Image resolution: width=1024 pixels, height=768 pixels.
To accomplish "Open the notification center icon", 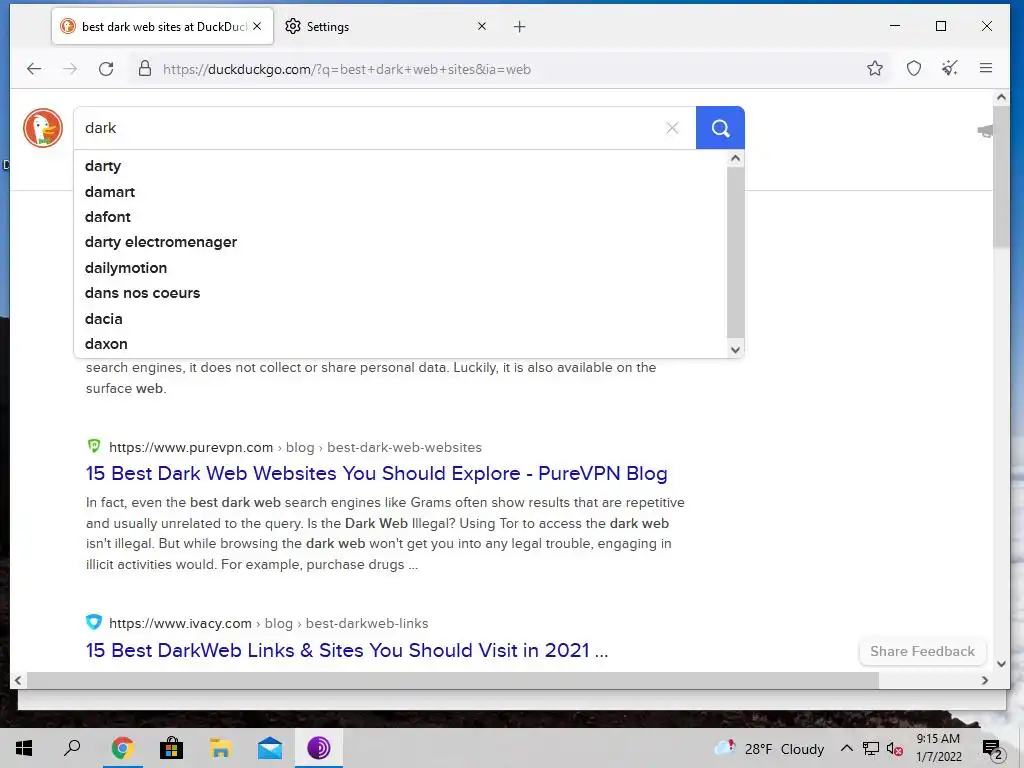I will click(x=991, y=749).
